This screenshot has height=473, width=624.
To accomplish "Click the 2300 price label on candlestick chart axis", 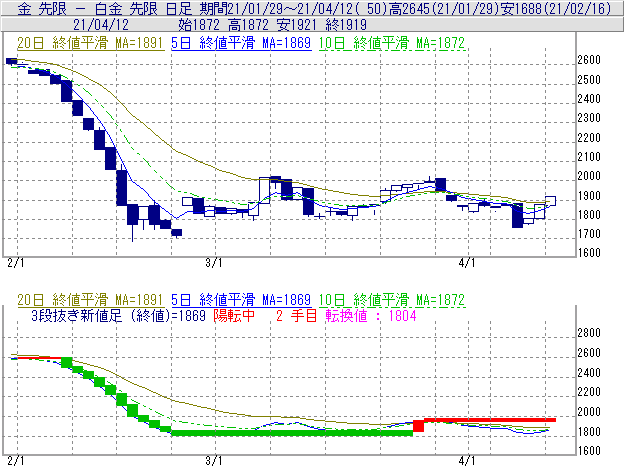I will 589,118.
